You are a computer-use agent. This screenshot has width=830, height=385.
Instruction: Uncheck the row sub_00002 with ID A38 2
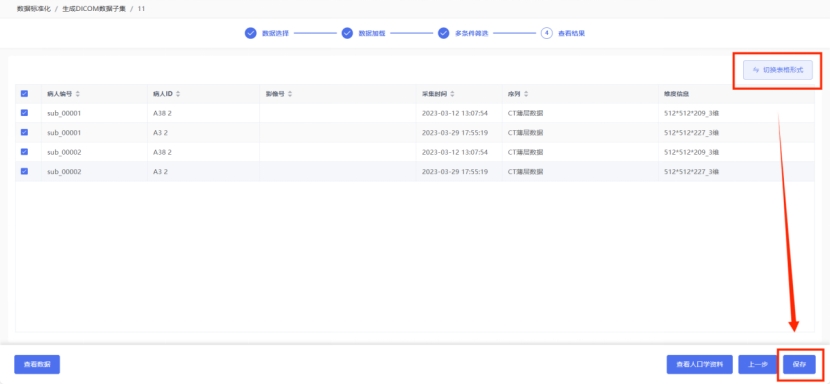pyautogui.click(x=24, y=152)
